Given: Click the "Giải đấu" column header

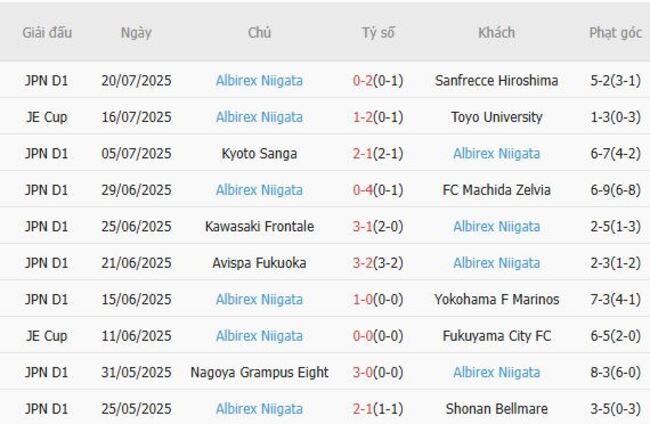Looking at the screenshot, I should [x=47, y=32].
